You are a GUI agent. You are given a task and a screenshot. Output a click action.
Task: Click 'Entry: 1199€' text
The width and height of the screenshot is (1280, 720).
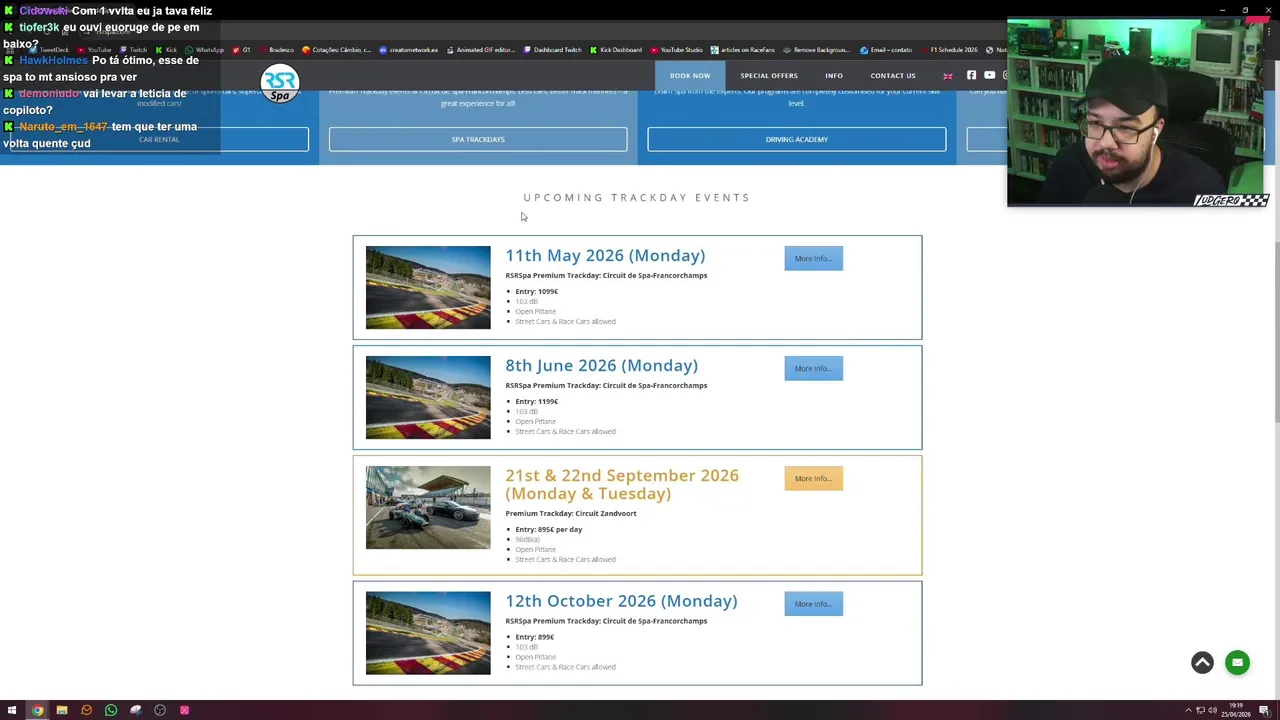point(536,401)
